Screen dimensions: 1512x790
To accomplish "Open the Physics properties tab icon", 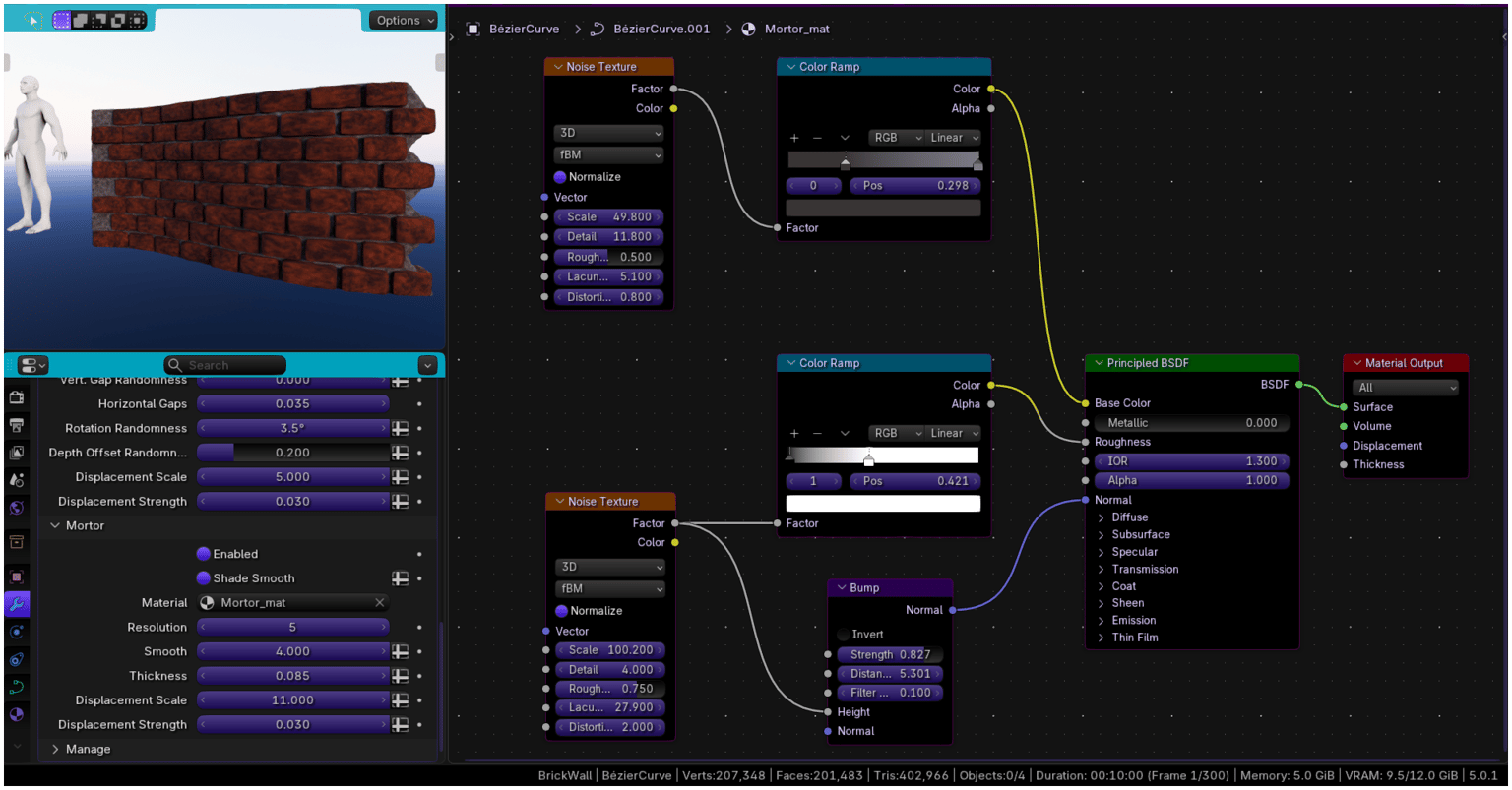I will click(17, 659).
